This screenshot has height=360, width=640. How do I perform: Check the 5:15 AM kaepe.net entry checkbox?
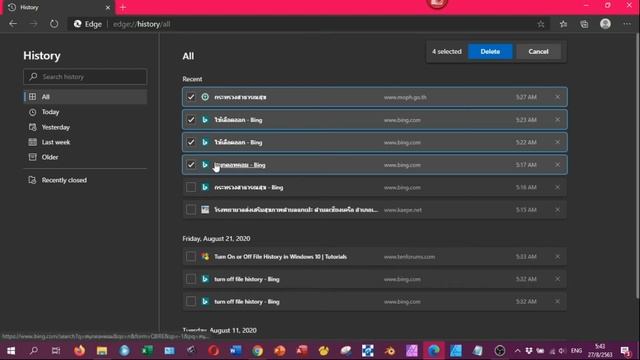click(x=191, y=209)
